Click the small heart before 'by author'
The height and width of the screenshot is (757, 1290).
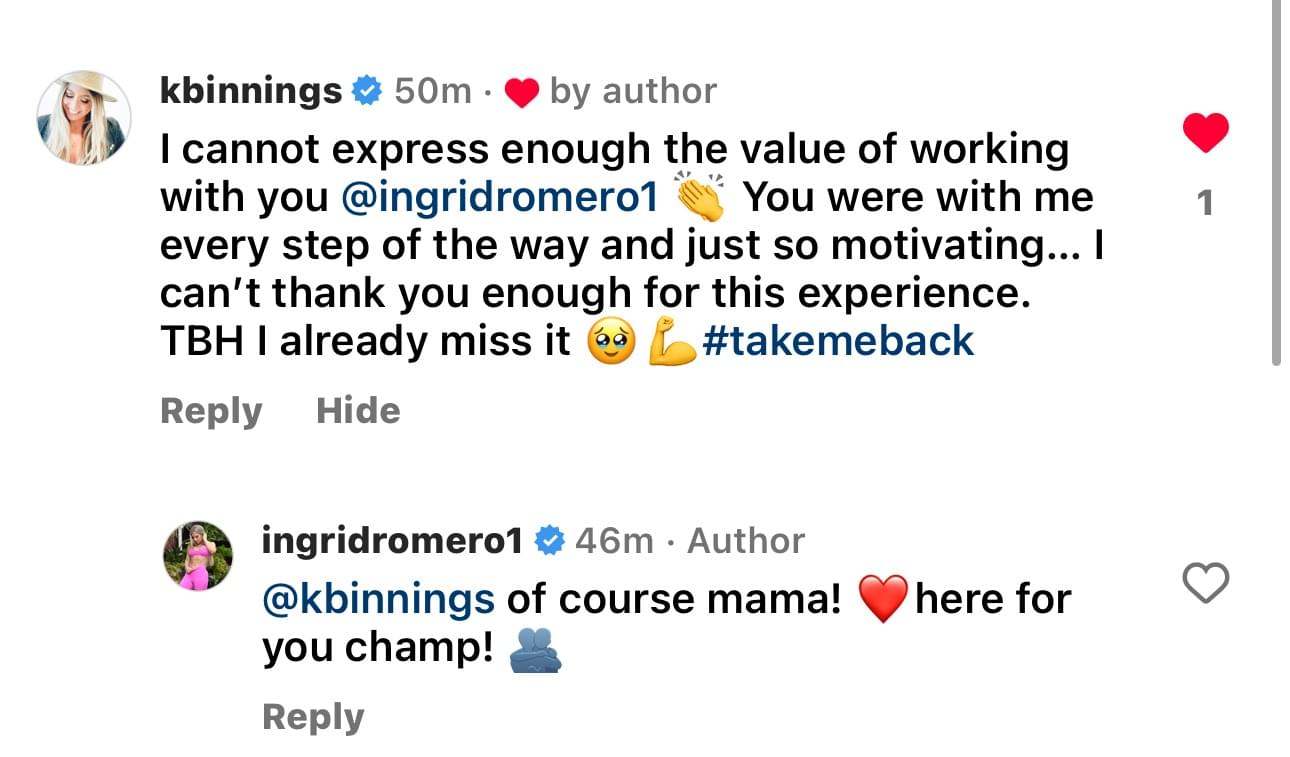point(521,93)
